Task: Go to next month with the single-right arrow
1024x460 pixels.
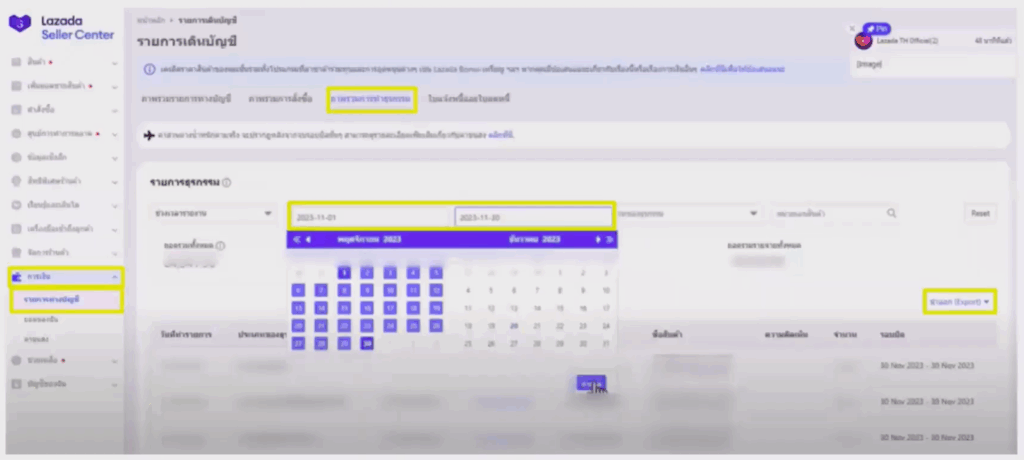Action: coord(598,240)
